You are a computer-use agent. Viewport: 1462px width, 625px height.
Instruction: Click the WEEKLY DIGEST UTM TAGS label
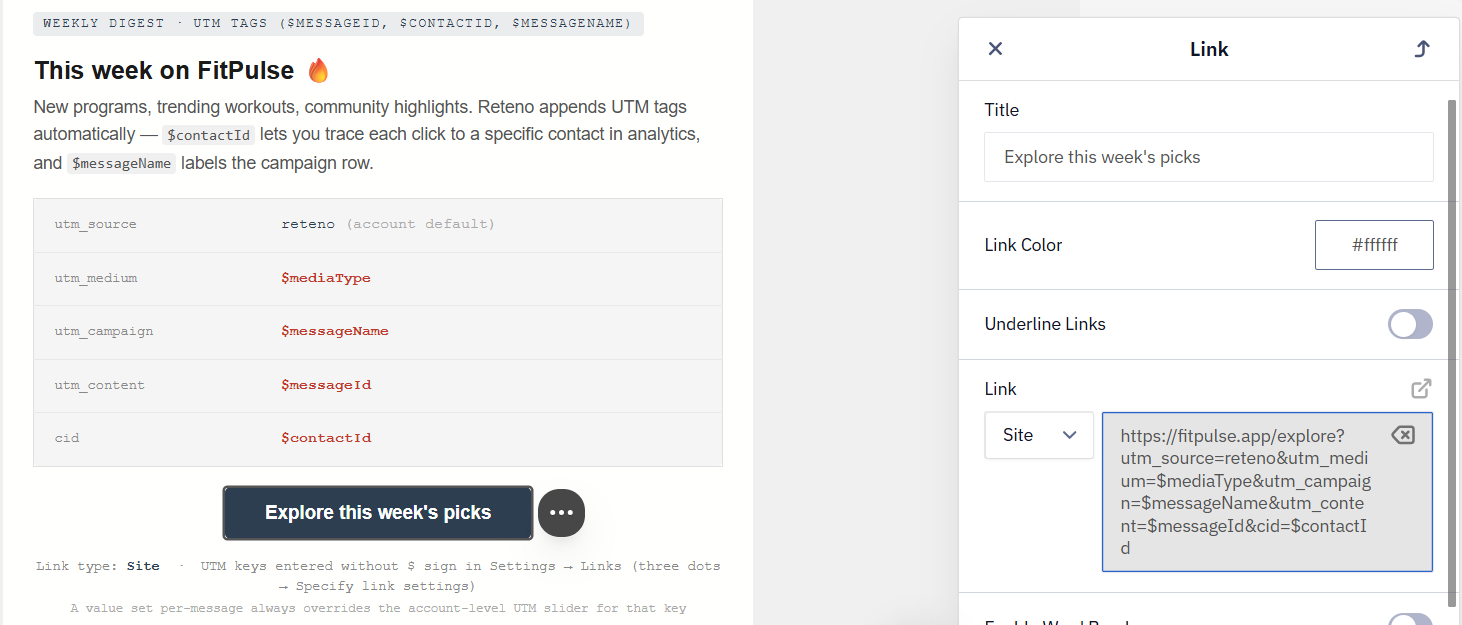coord(338,23)
